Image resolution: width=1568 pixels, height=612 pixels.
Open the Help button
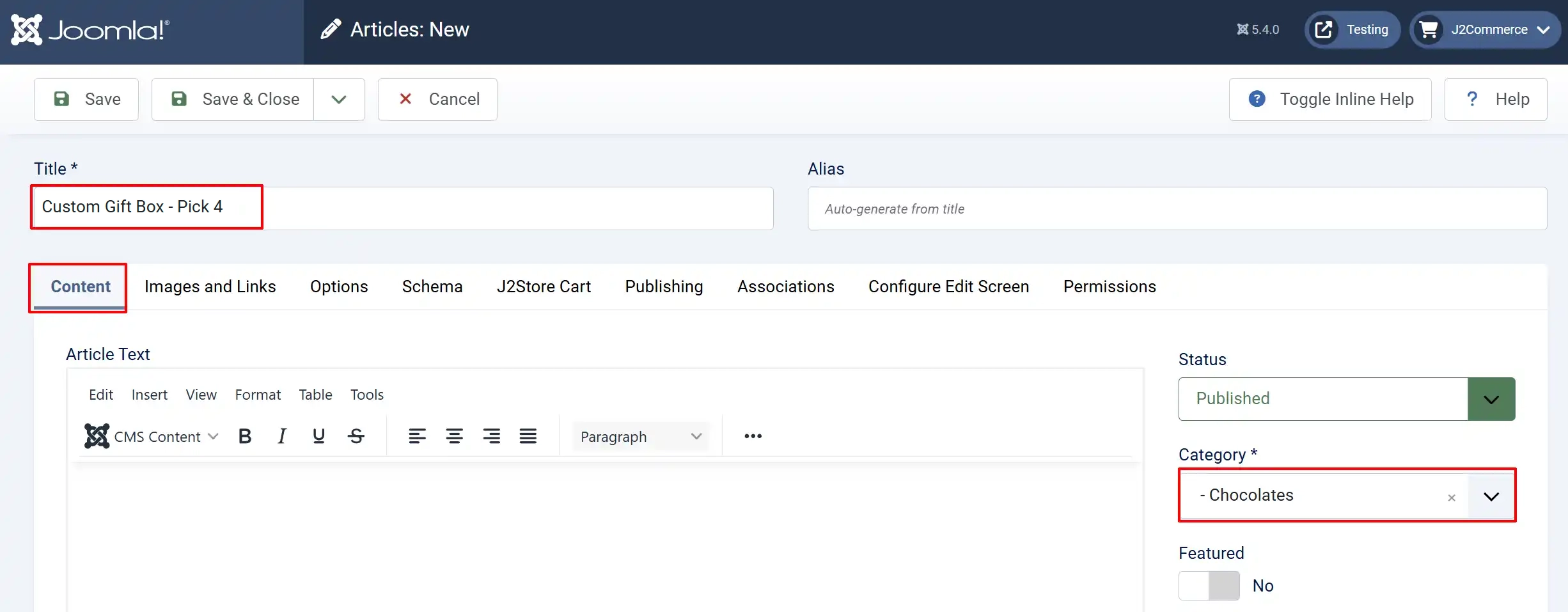coord(1496,99)
